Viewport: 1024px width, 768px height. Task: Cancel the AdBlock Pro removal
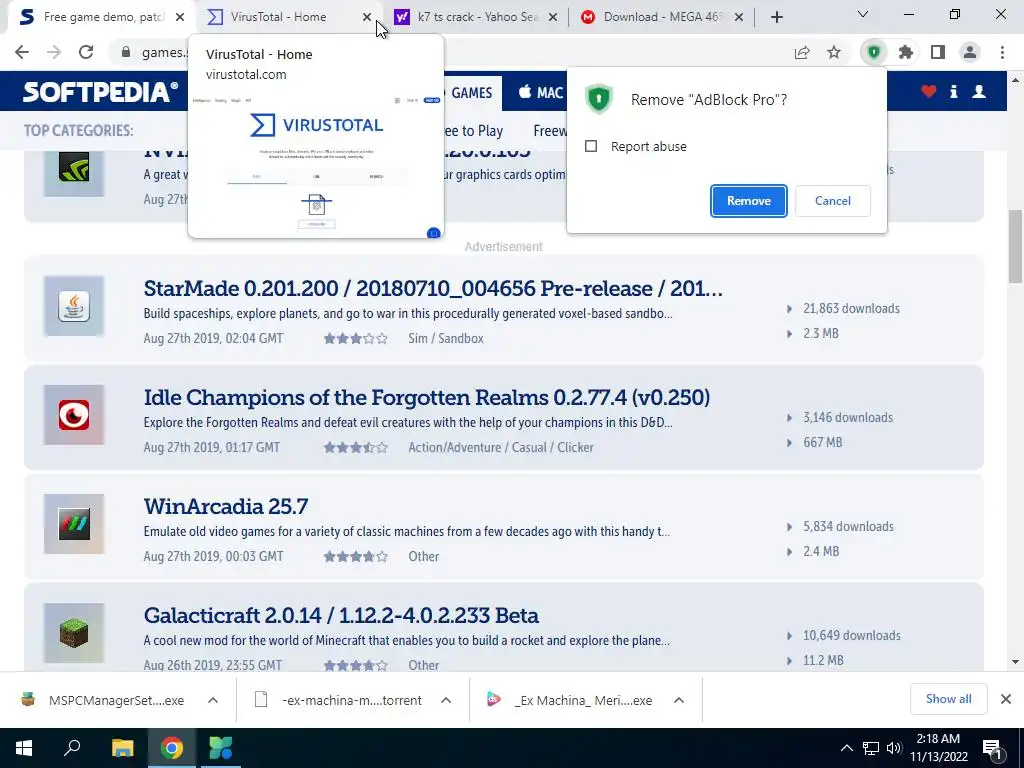pyautogui.click(x=833, y=200)
